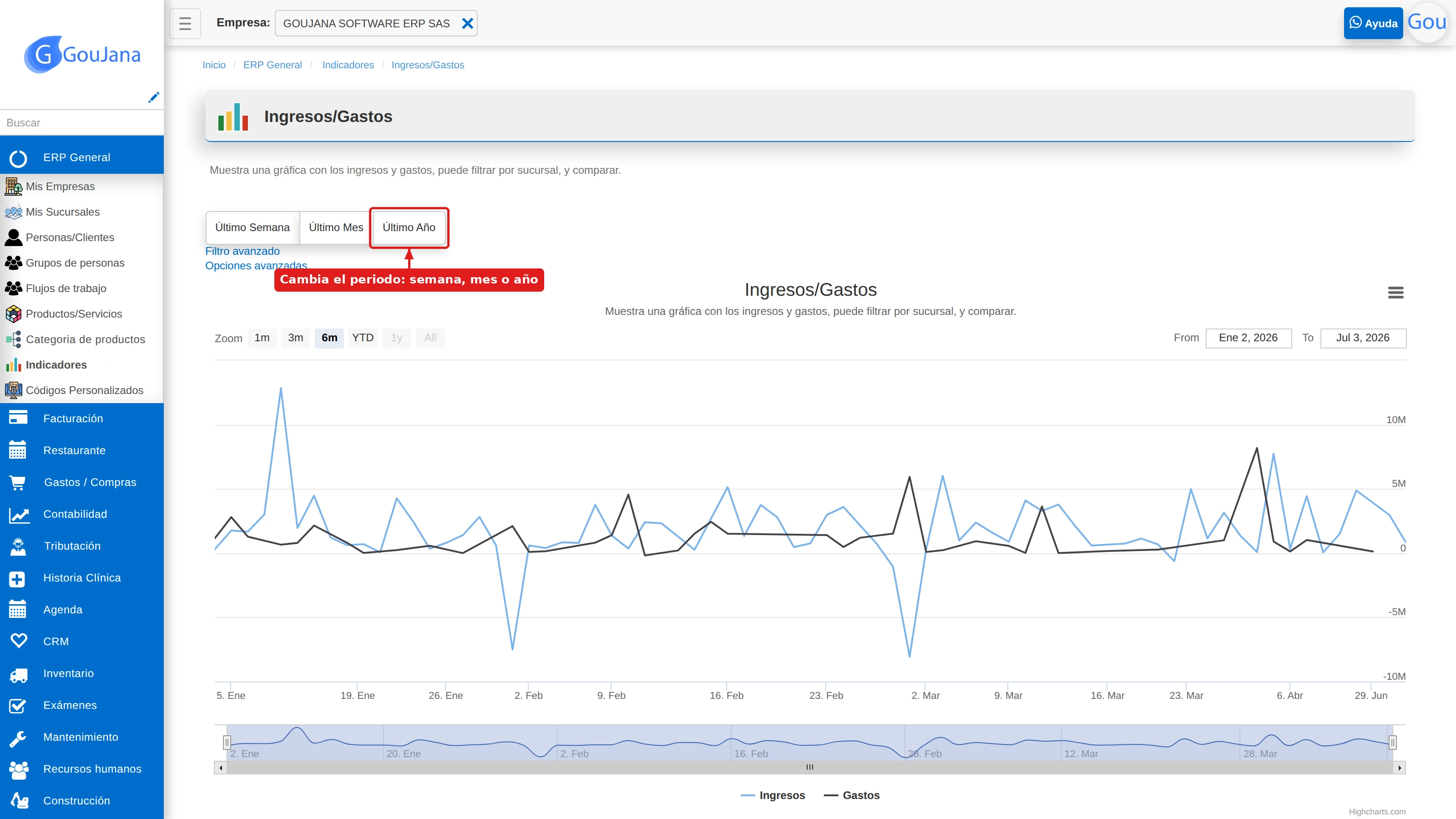Open the Filtro avanzado link

pyautogui.click(x=243, y=251)
